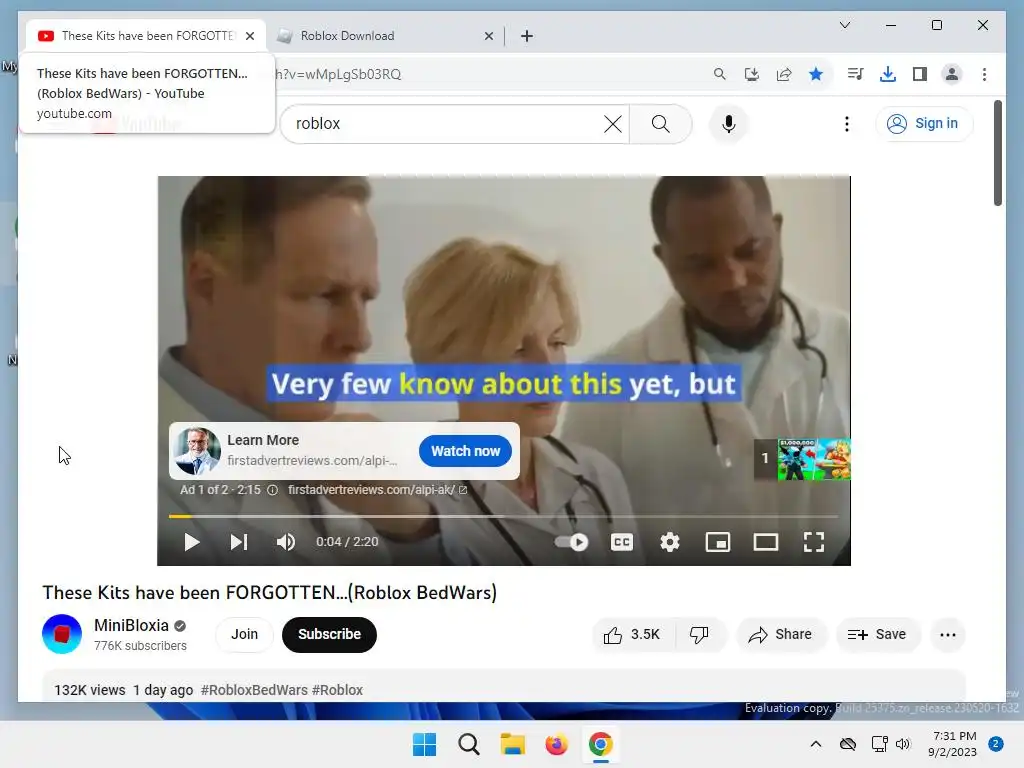Open notification center badge
The height and width of the screenshot is (768, 1024).
996,744
